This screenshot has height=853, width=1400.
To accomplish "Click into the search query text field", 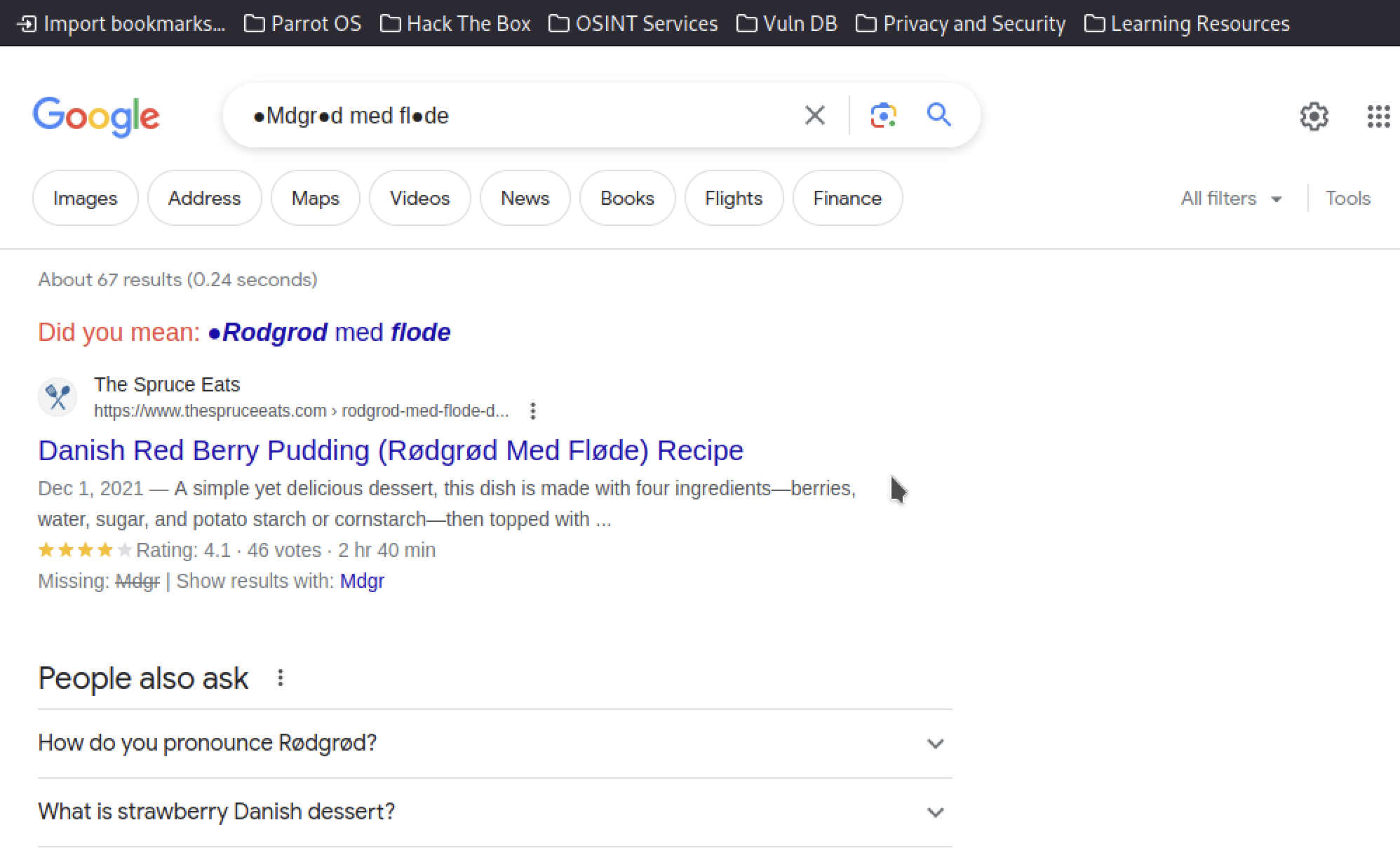I will 519,115.
